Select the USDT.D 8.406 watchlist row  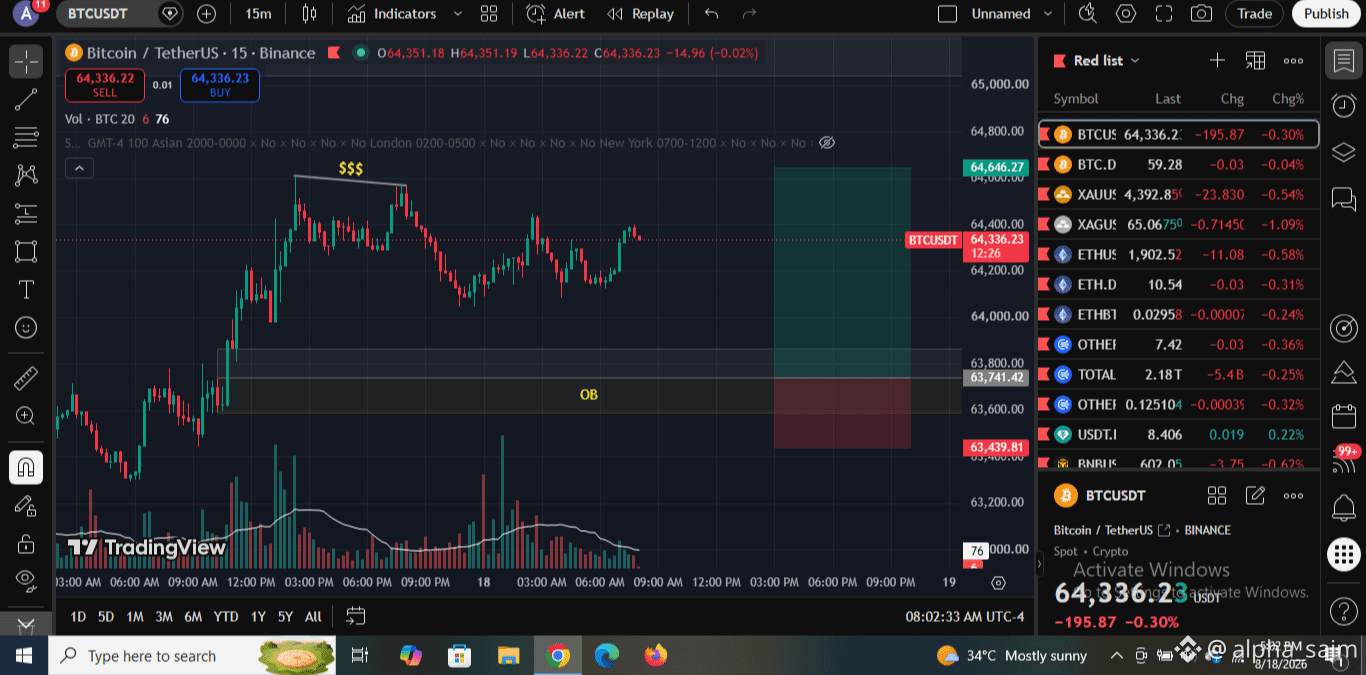[x=1178, y=434]
